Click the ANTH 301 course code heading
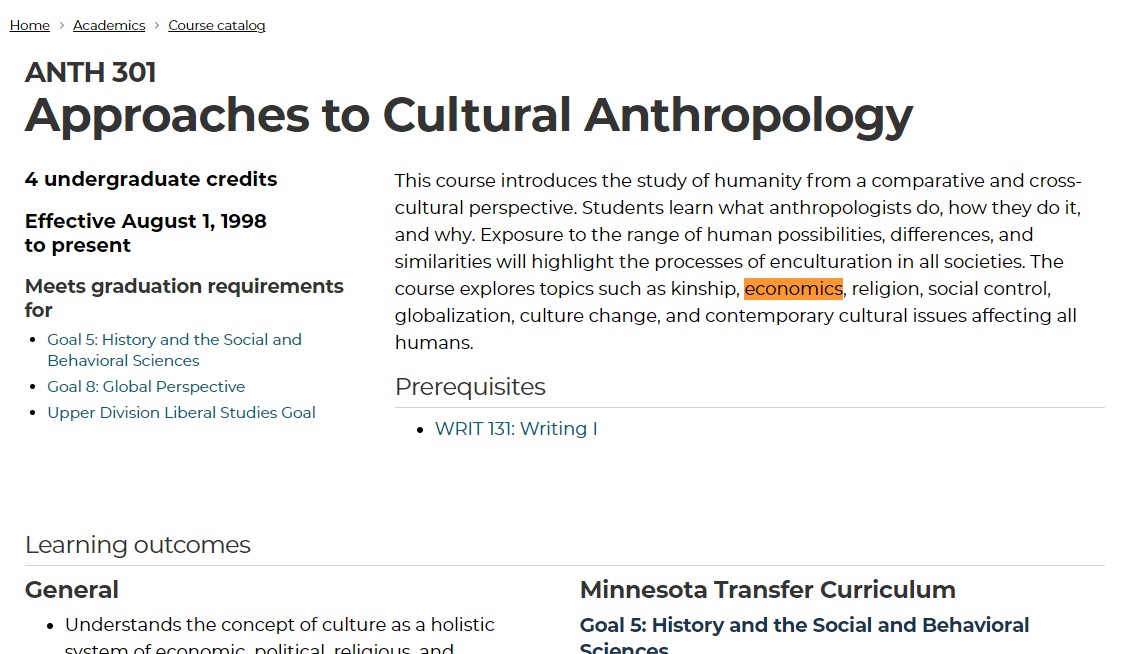Image resolution: width=1122 pixels, height=654 pixels. 91,72
